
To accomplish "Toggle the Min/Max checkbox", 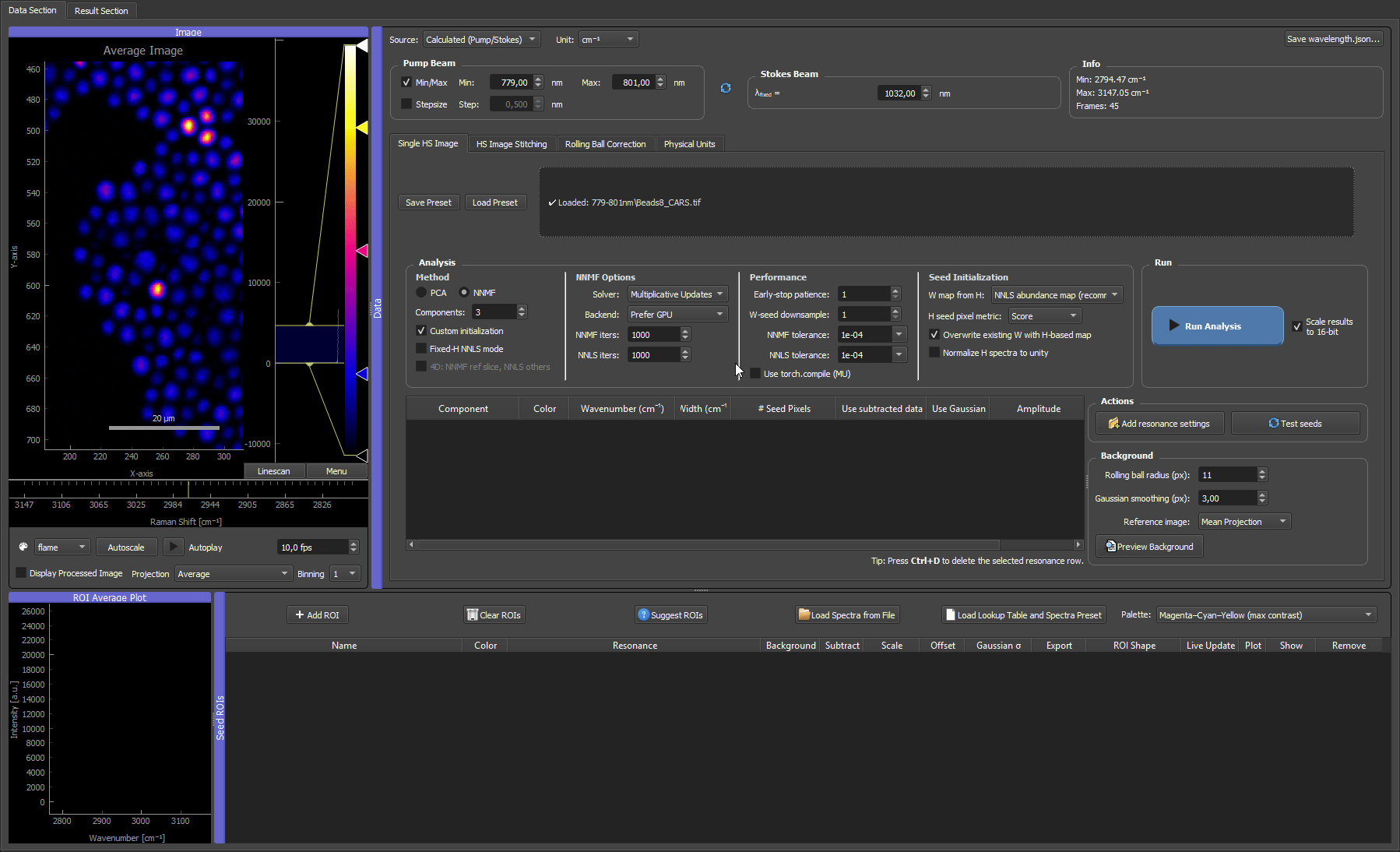I will click(x=406, y=83).
